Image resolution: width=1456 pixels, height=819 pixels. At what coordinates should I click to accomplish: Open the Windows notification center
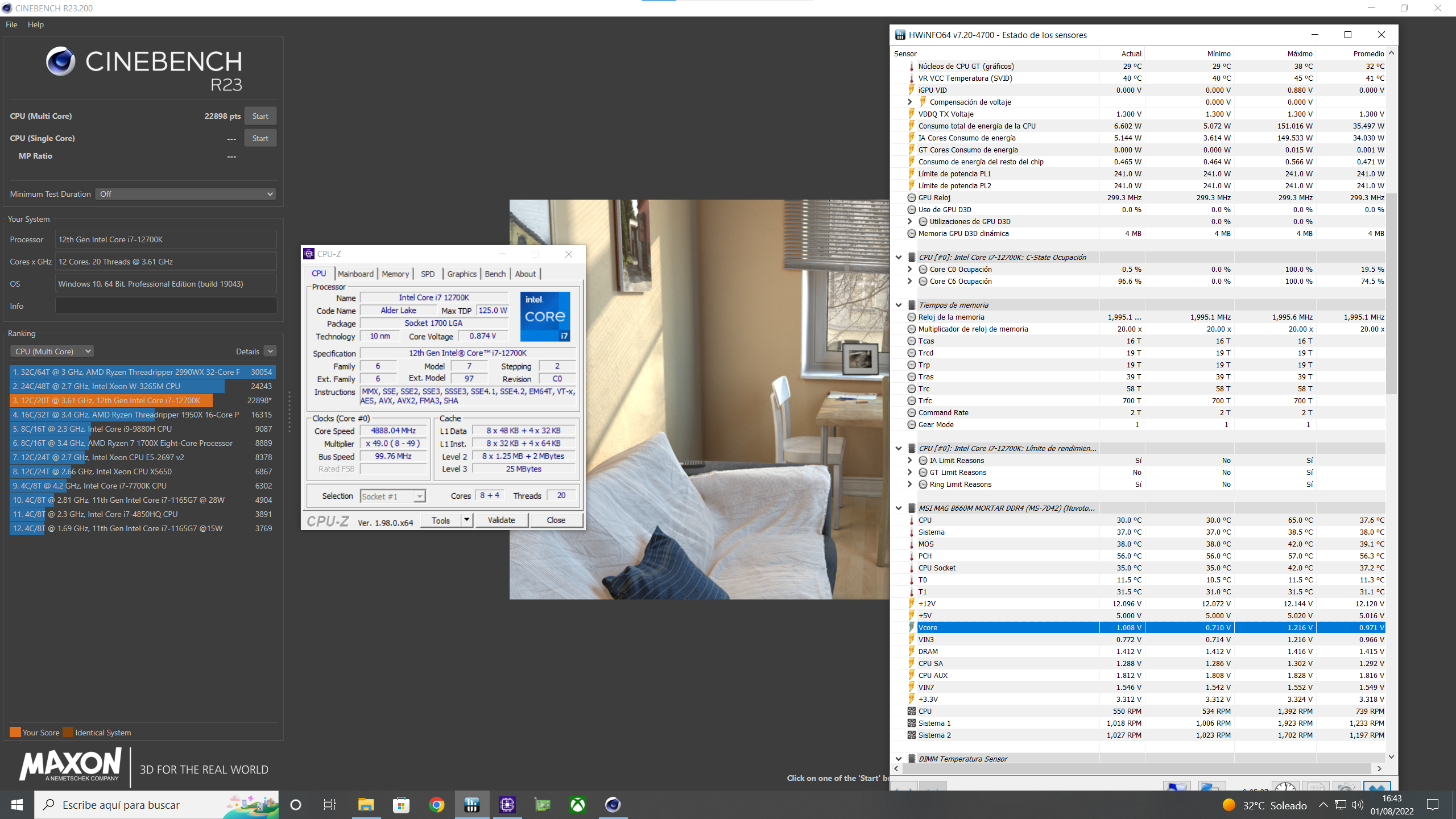pyautogui.click(x=1433, y=805)
